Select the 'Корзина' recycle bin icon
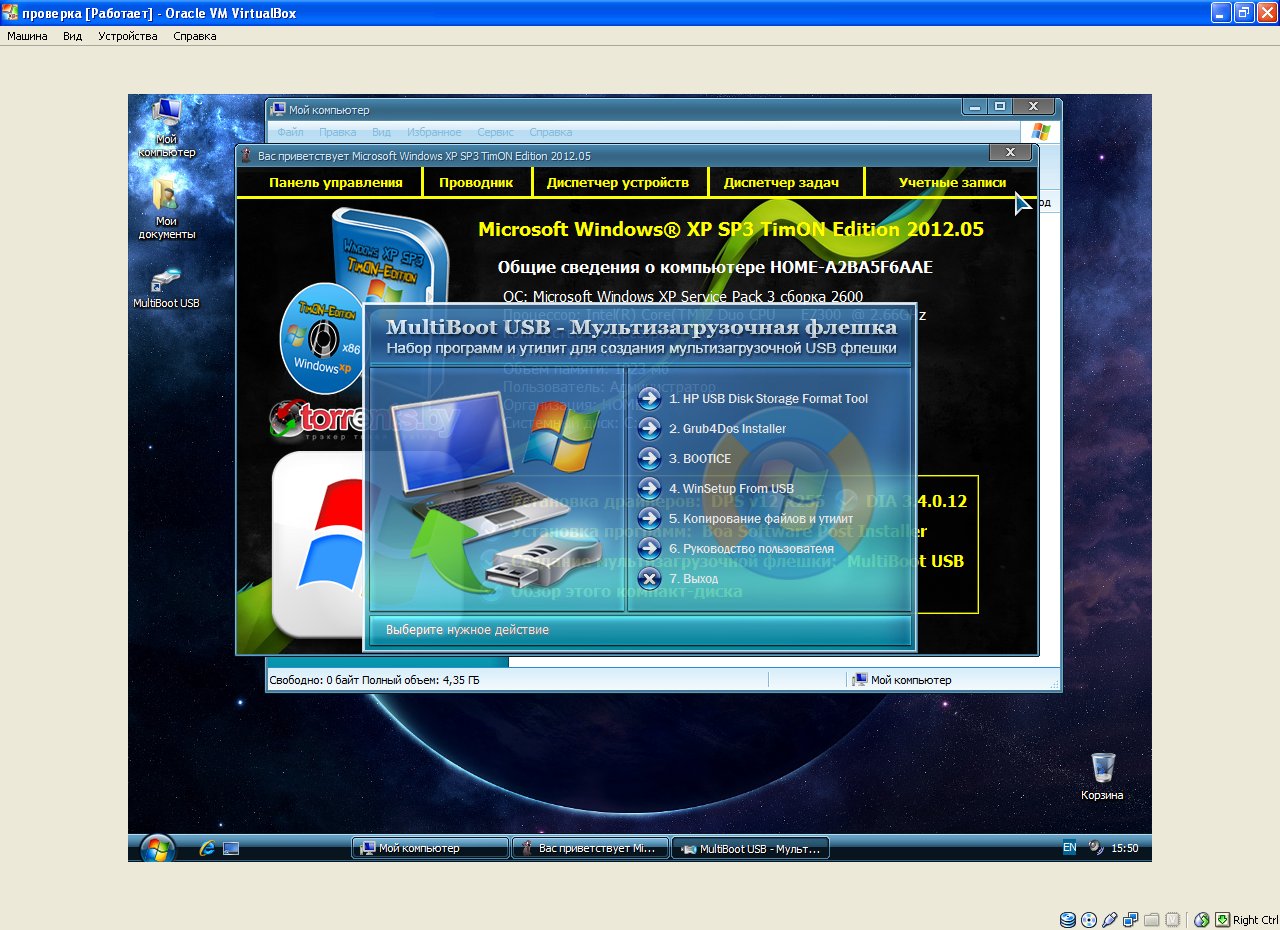Viewport: 1280px width, 930px height. point(1102,777)
